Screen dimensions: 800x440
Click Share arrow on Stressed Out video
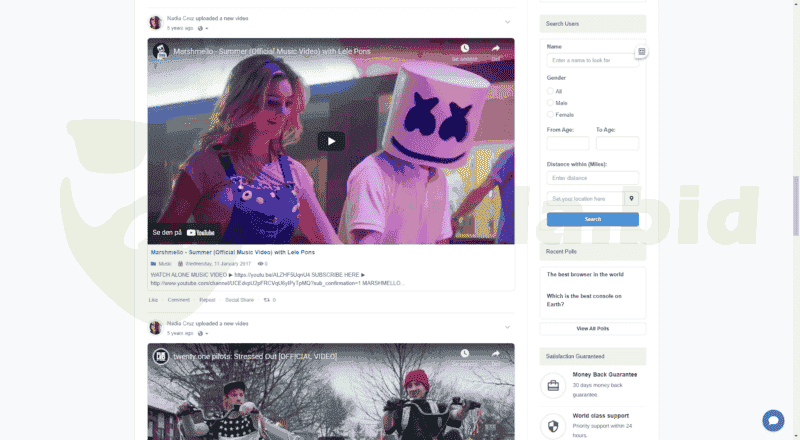pos(495,354)
